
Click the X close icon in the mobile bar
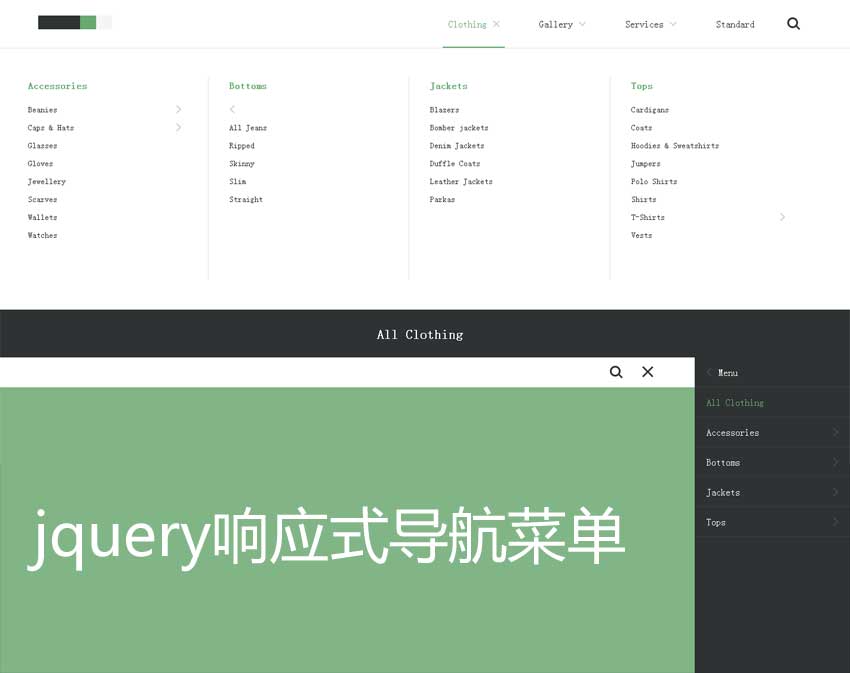click(x=647, y=372)
